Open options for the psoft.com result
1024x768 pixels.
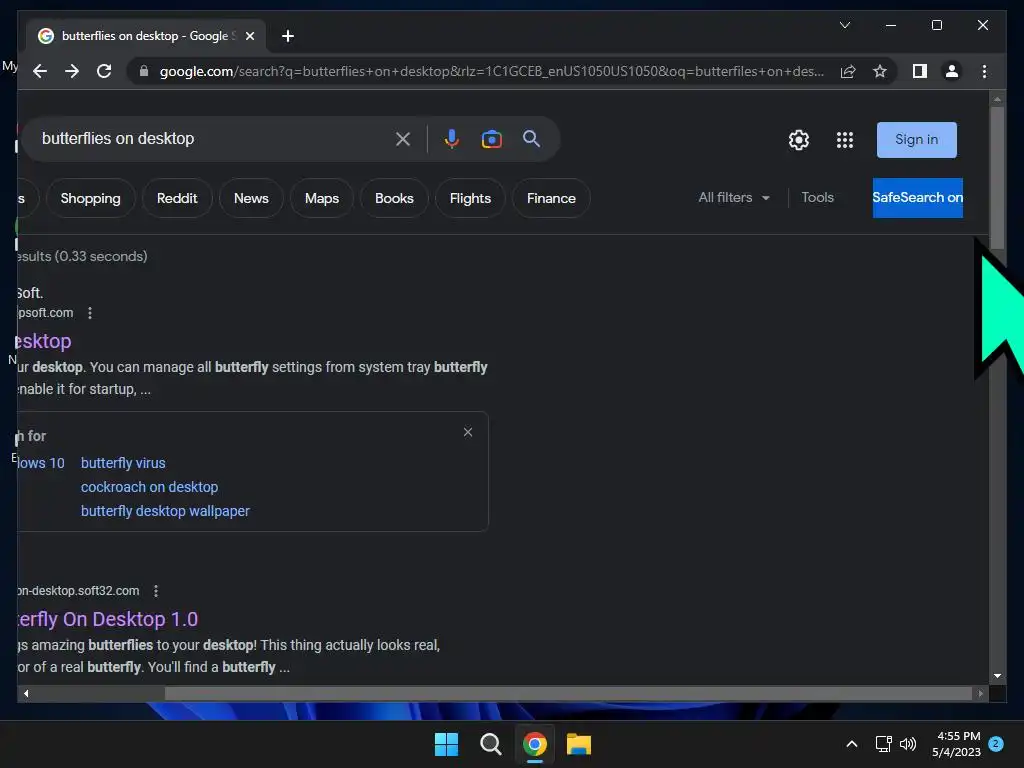pos(90,313)
